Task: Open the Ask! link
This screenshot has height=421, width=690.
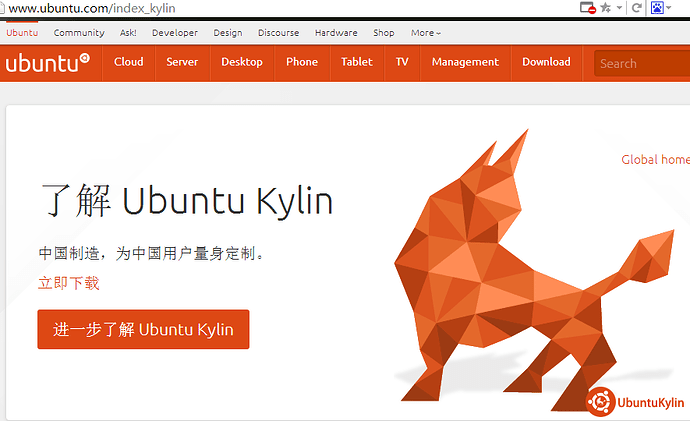Action: tap(128, 33)
